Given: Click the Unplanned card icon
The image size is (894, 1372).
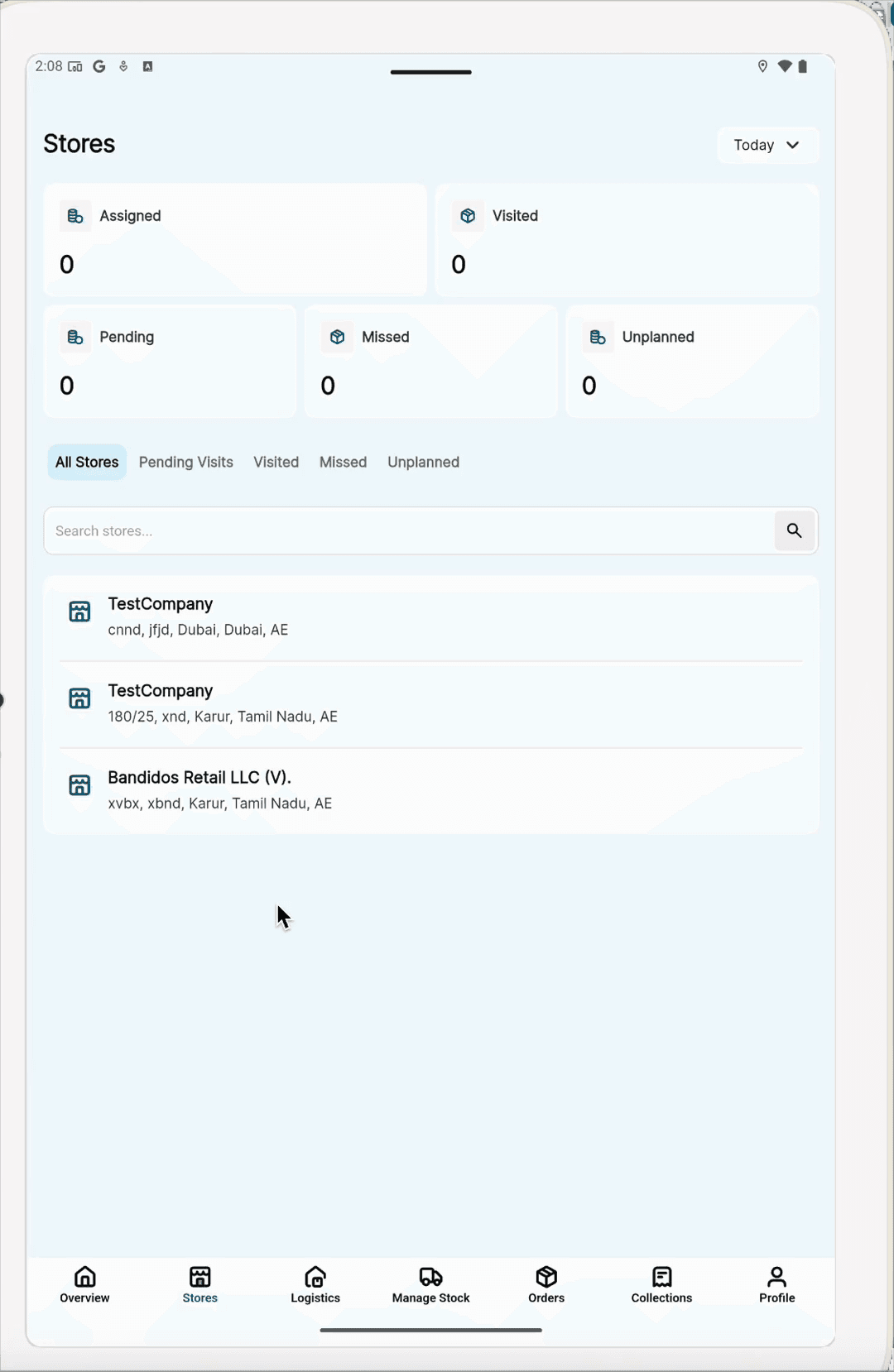Looking at the screenshot, I should coord(598,338).
